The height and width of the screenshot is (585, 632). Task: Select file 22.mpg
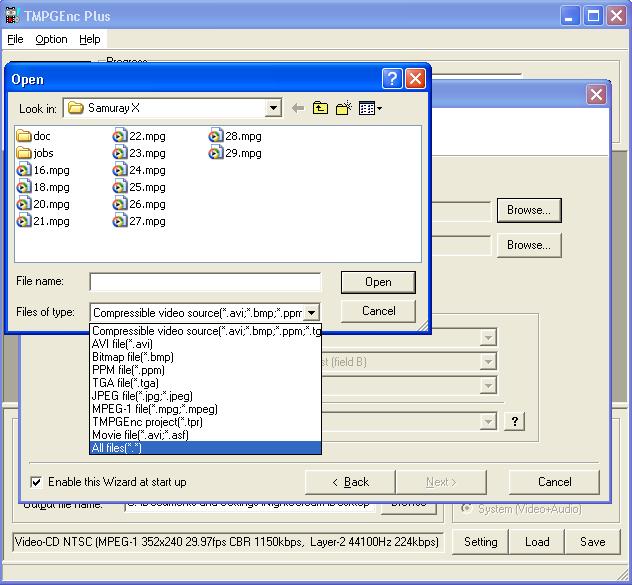point(139,136)
